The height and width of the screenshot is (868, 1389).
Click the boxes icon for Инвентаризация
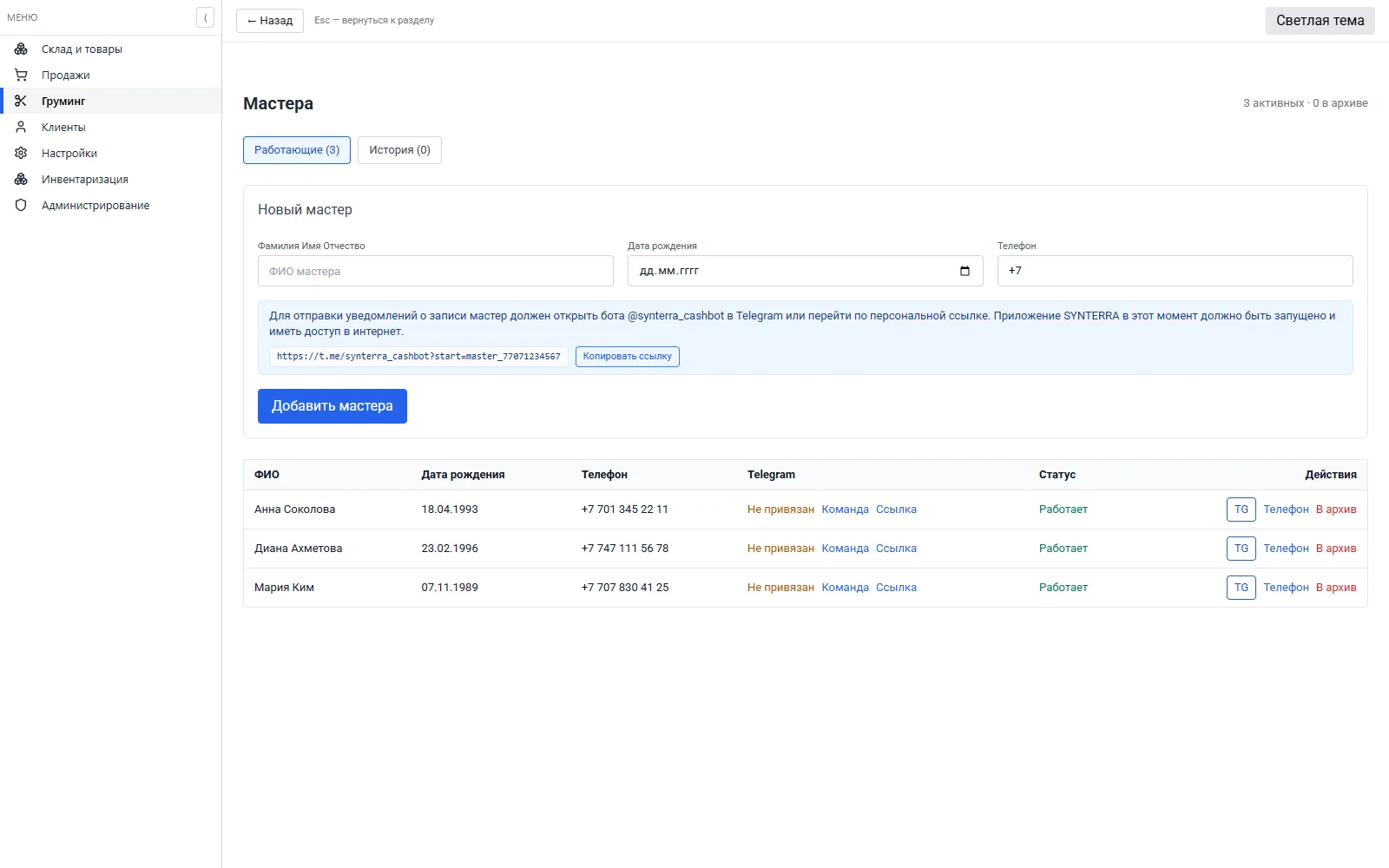(21, 179)
